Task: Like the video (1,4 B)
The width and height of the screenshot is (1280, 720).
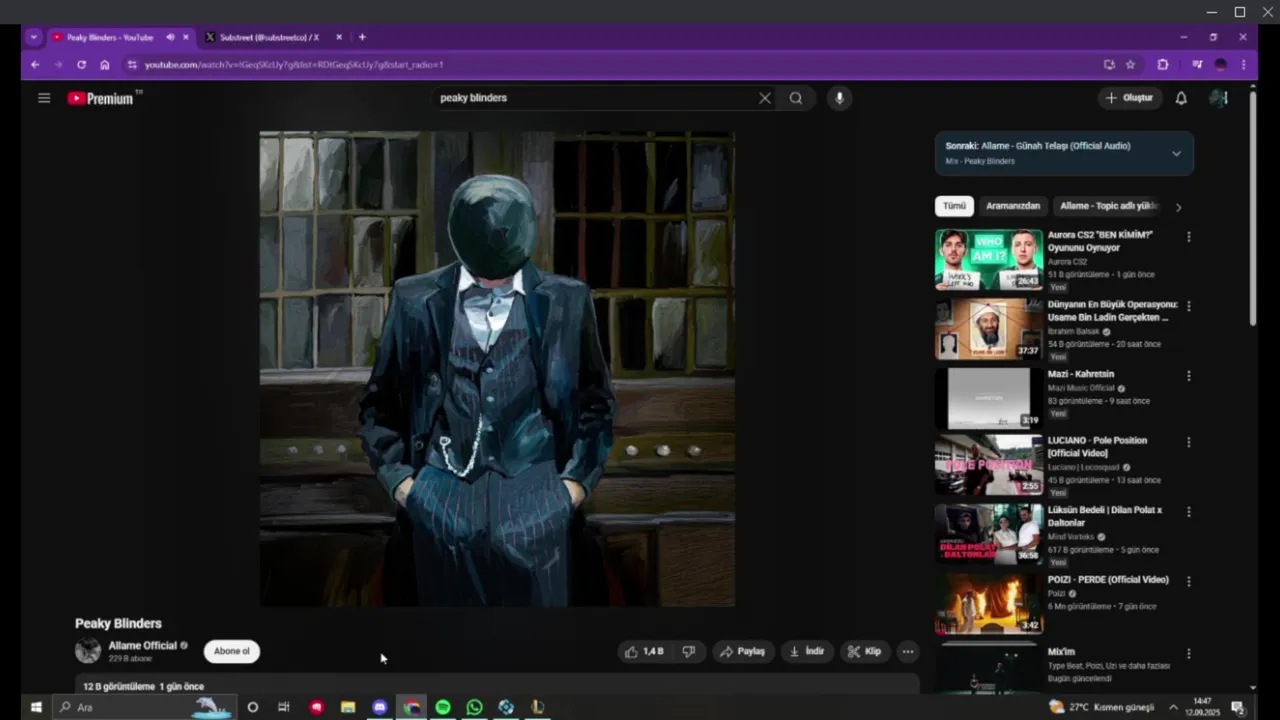Action: [x=644, y=651]
